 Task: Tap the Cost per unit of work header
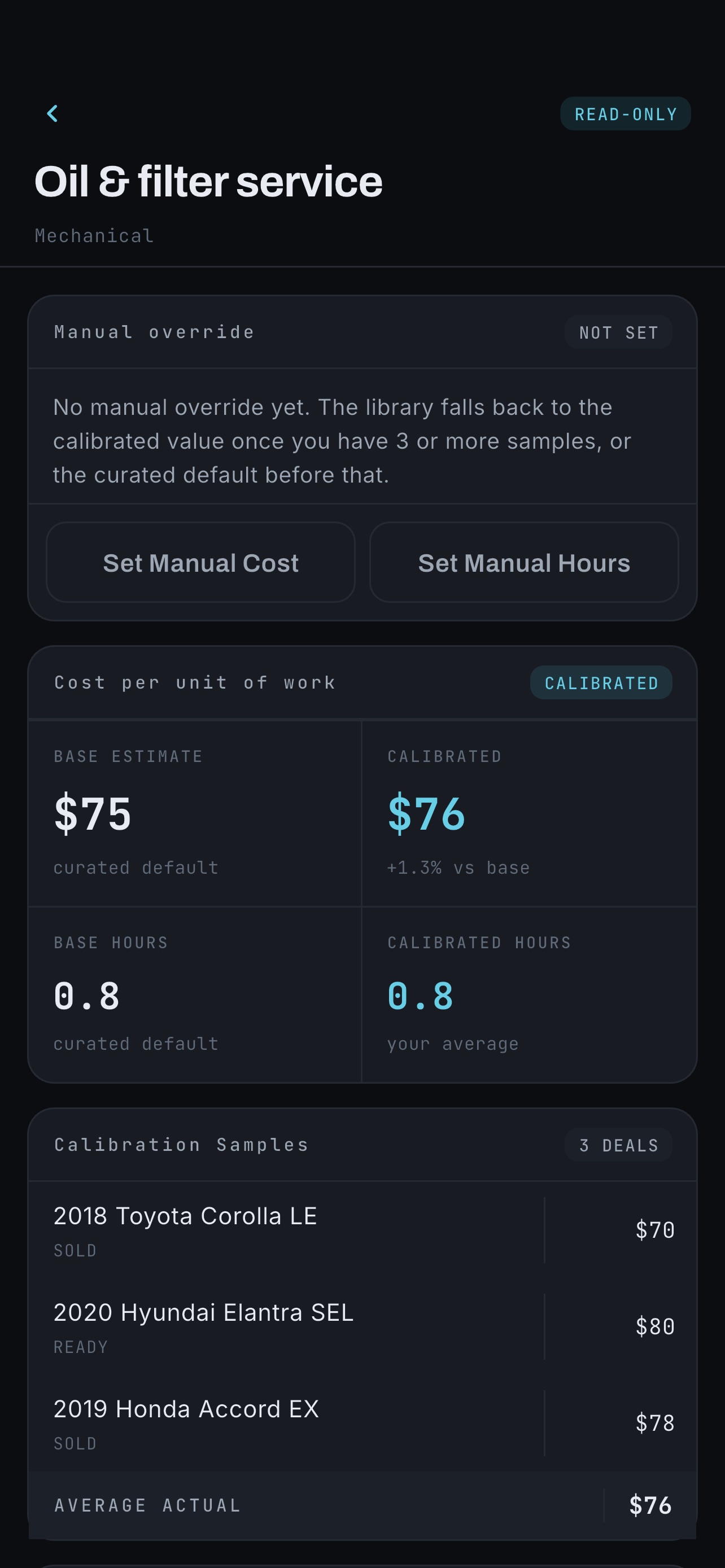pos(195,682)
